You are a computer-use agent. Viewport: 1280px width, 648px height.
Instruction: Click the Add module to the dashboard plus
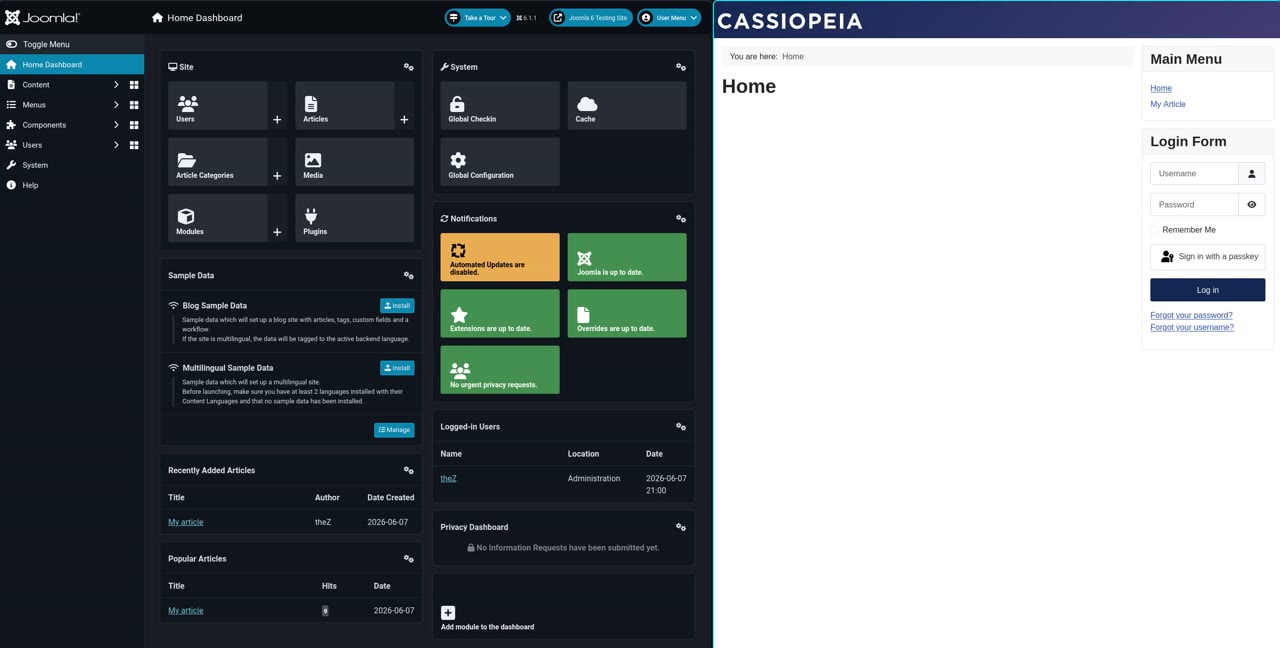click(x=448, y=613)
